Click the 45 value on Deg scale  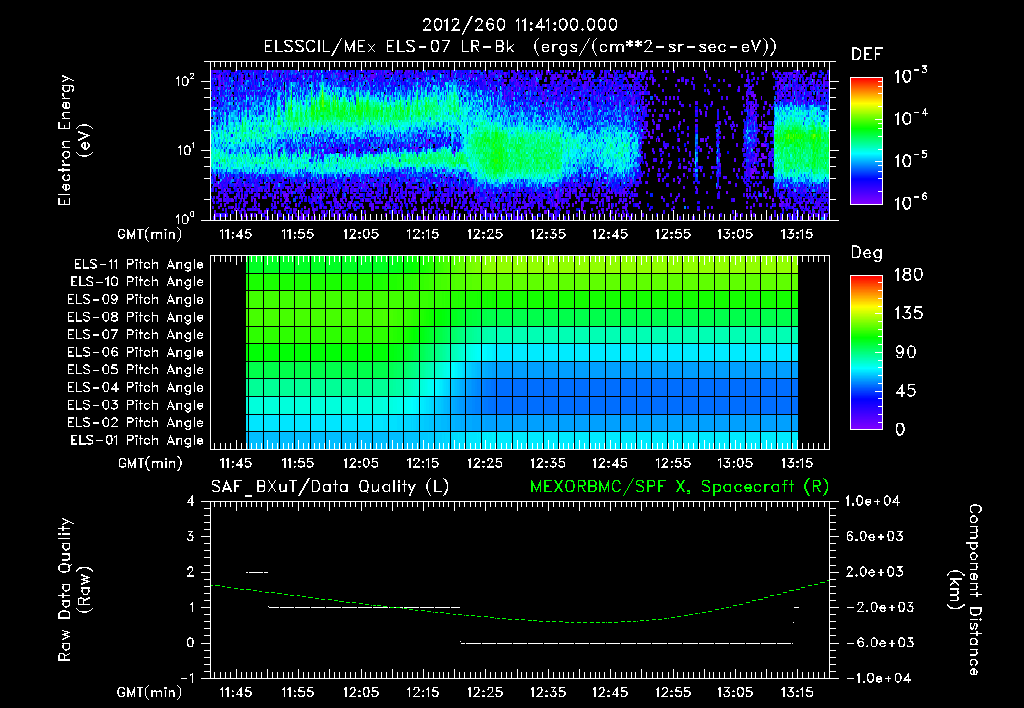pyautogui.click(x=906, y=391)
